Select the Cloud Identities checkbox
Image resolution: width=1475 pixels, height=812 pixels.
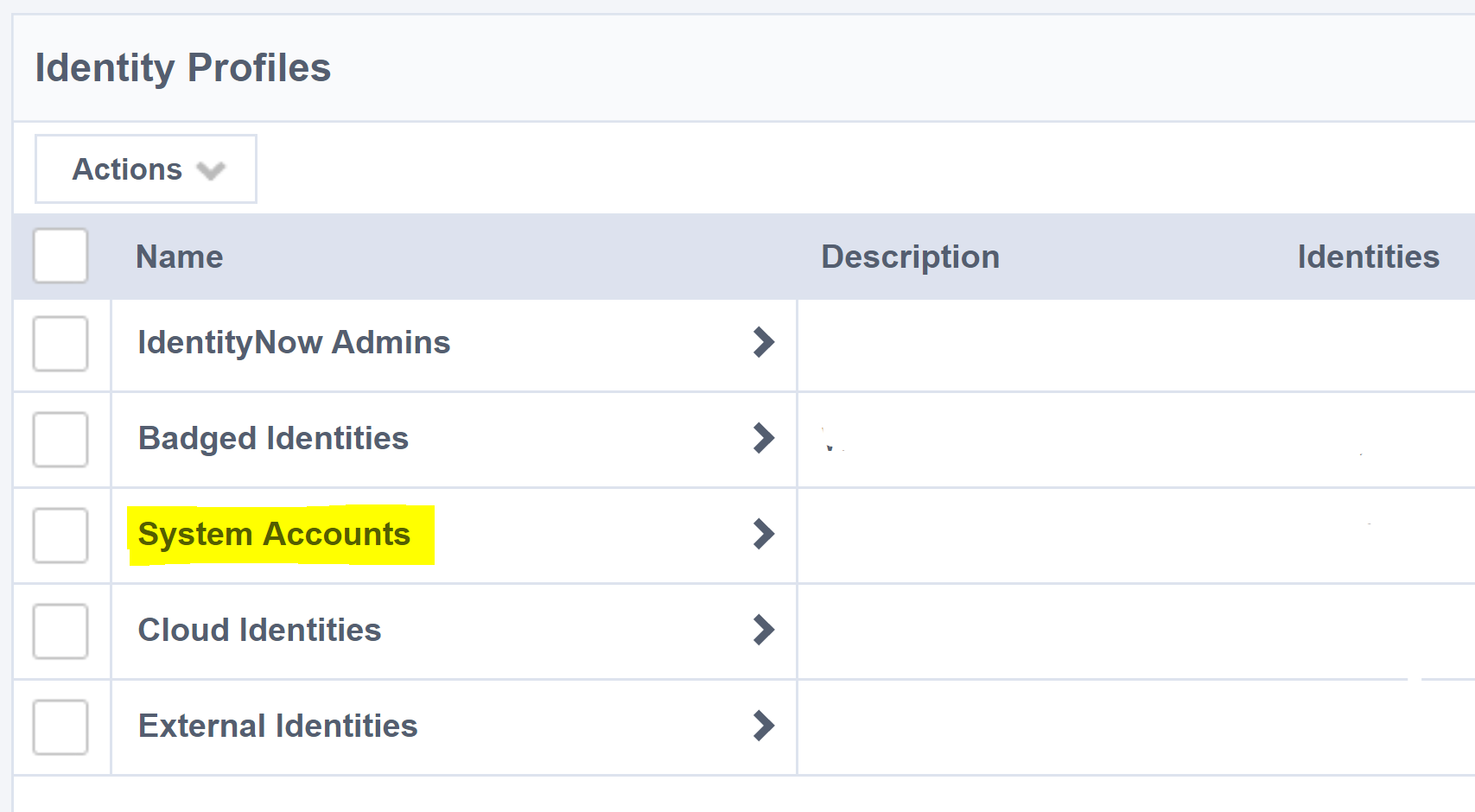coord(60,631)
